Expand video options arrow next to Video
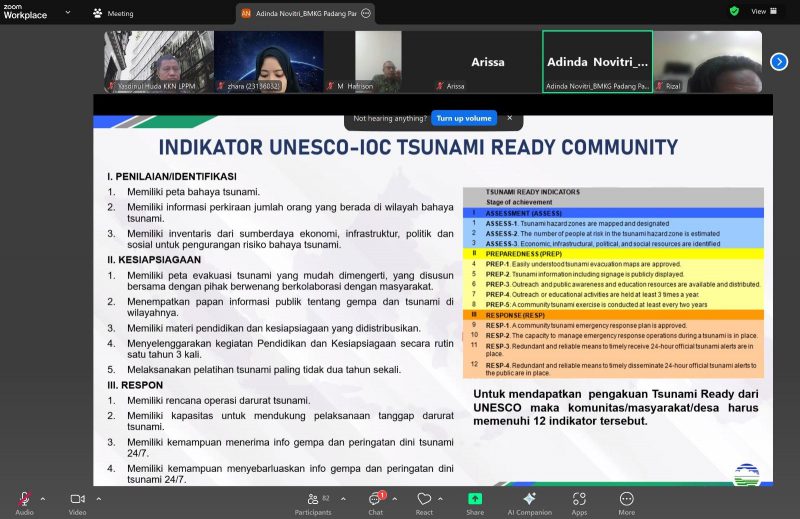The height and width of the screenshot is (519, 800). (x=99, y=498)
